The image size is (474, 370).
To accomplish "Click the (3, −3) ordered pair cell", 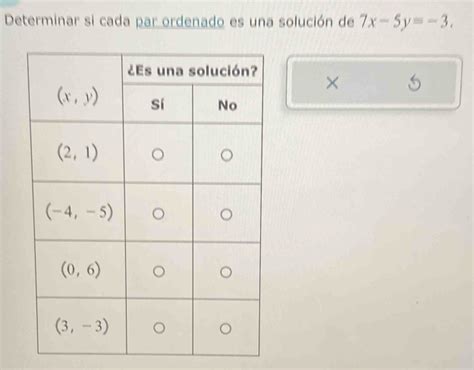I will pos(82,326).
